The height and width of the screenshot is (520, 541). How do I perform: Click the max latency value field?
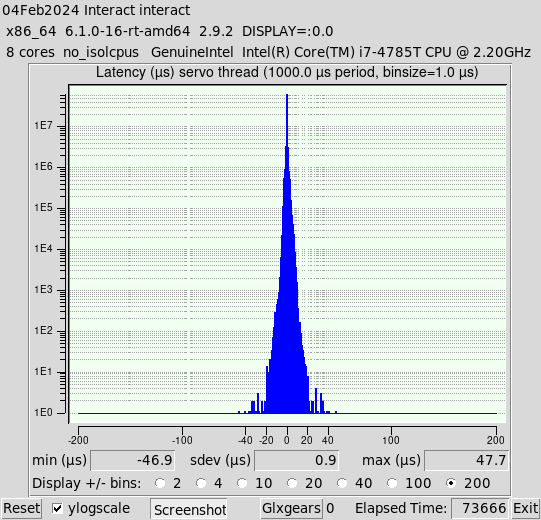tap(466, 460)
